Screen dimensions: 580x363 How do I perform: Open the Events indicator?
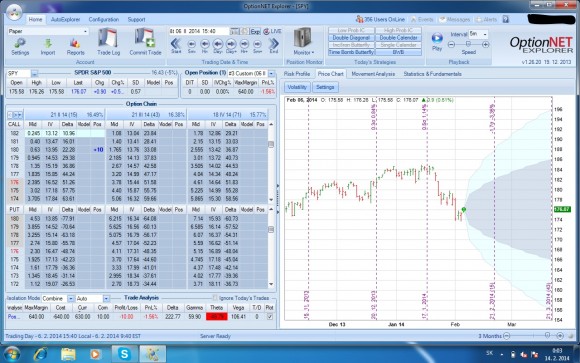(x=422, y=19)
